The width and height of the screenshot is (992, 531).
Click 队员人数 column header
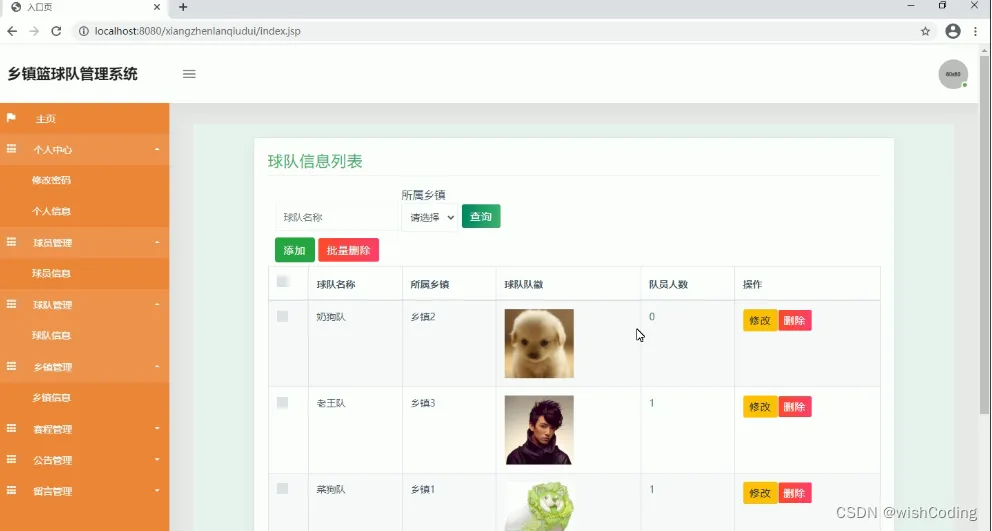pos(668,284)
